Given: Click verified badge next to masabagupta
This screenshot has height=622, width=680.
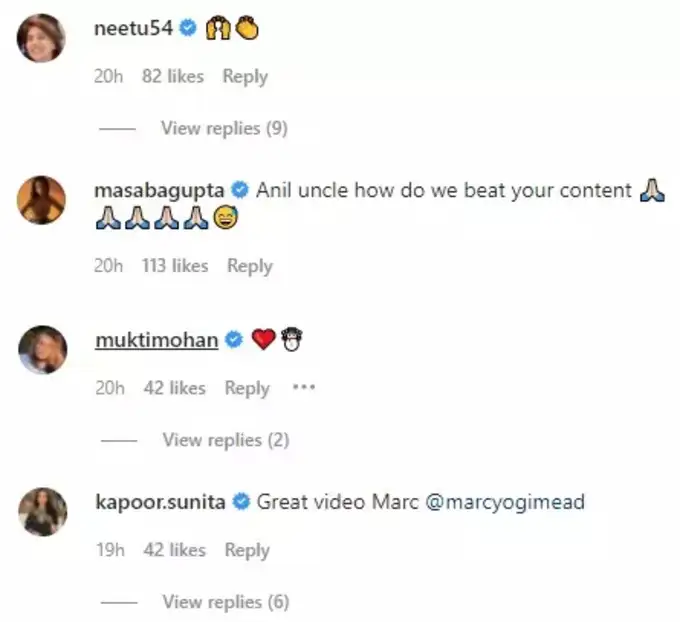Looking at the screenshot, I should [x=240, y=190].
